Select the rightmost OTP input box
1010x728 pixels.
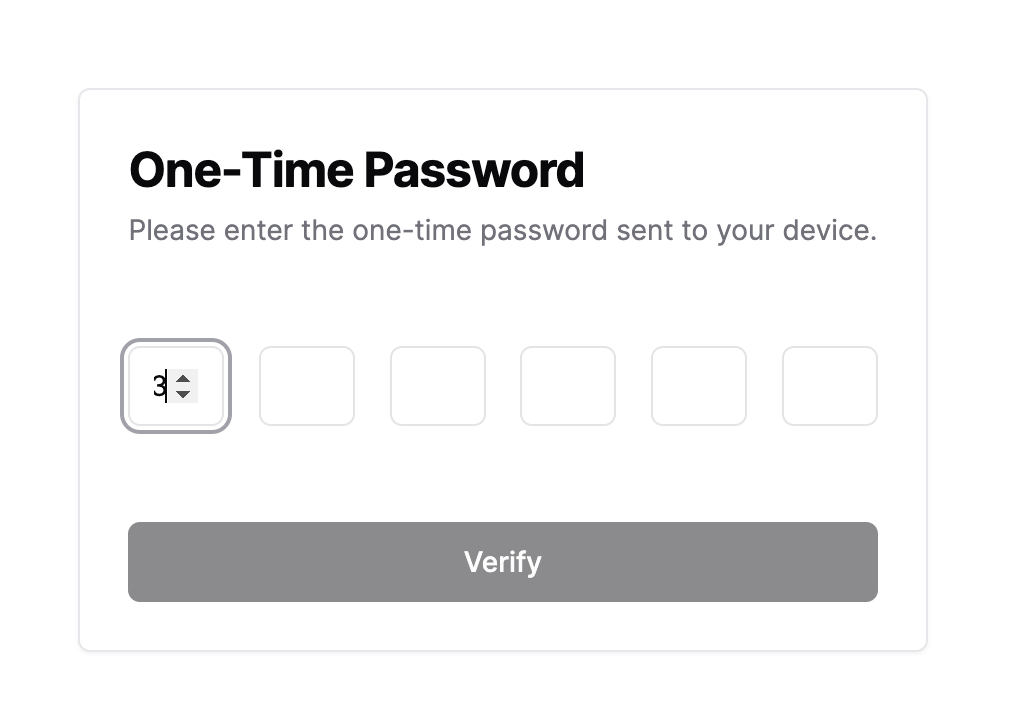click(830, 386)
